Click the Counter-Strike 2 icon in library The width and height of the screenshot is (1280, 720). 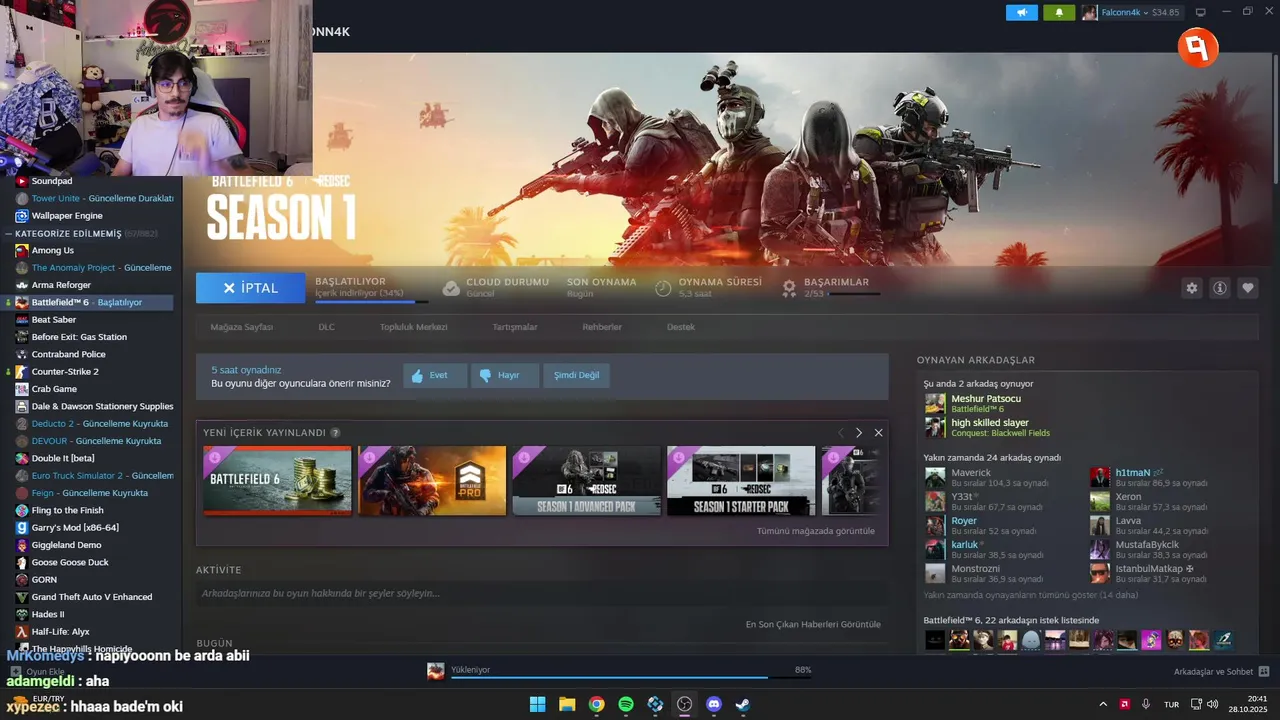tap(22, 371)
